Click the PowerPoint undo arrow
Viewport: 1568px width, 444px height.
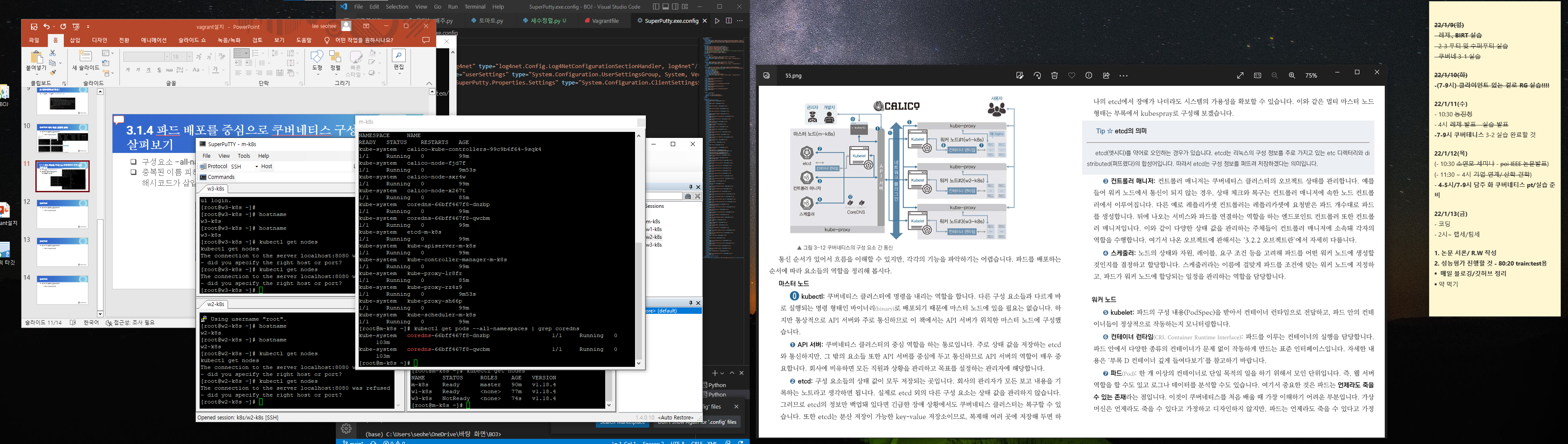pos(47,27)
